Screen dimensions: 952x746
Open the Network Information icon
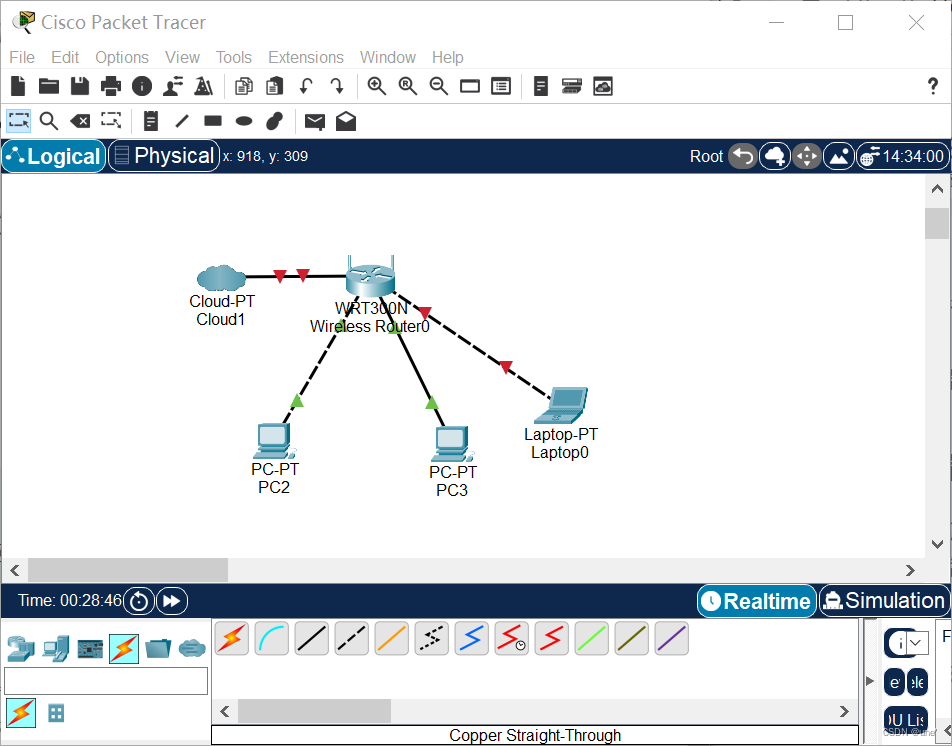142,86
